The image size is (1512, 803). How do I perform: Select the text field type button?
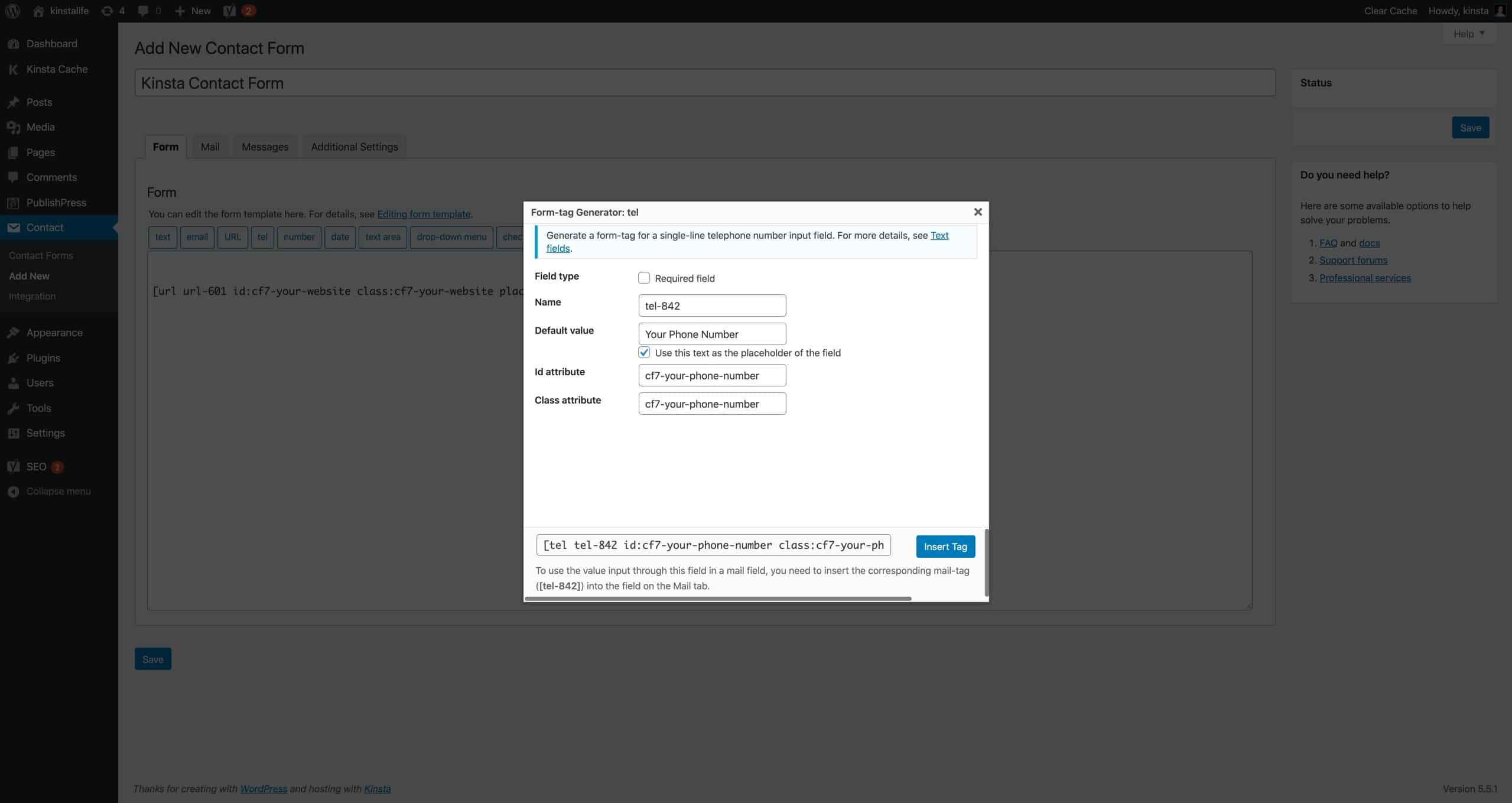(x=162, y=237)
